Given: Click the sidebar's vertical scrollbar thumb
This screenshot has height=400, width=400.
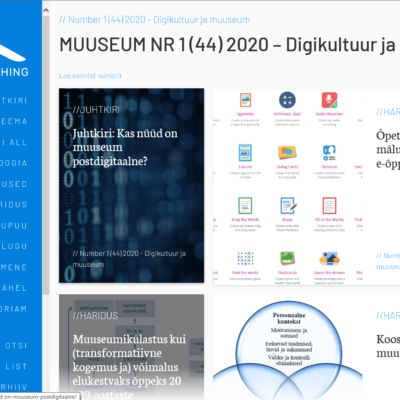Looking at the screenshot, I should [46, 155].
